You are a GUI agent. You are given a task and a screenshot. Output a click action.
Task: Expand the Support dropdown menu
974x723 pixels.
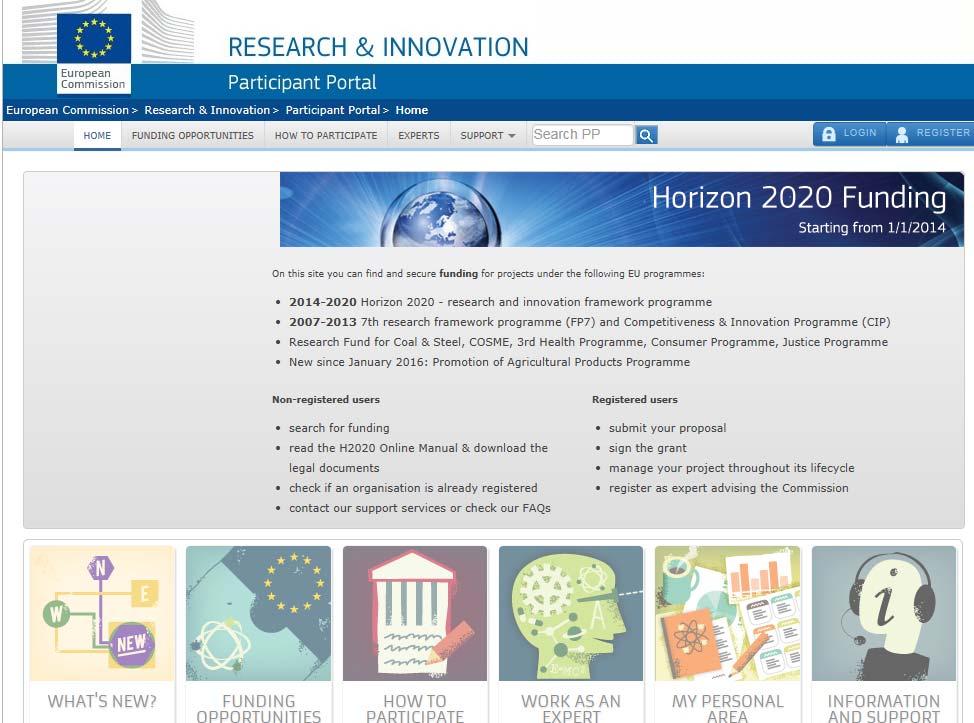pos(488,135)
